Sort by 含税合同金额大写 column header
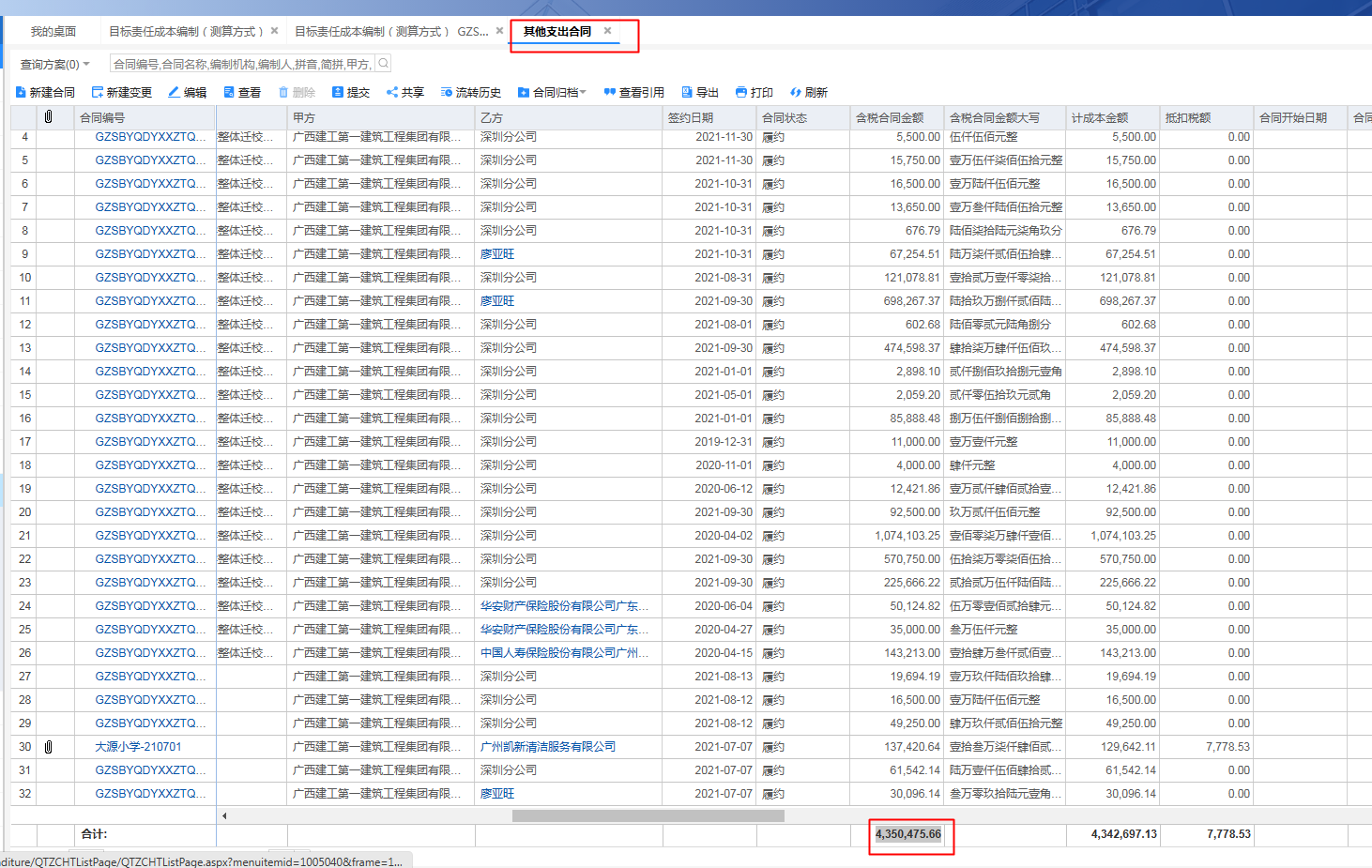This screenshot has height=868, width=1372. (x=1005, y=117)
